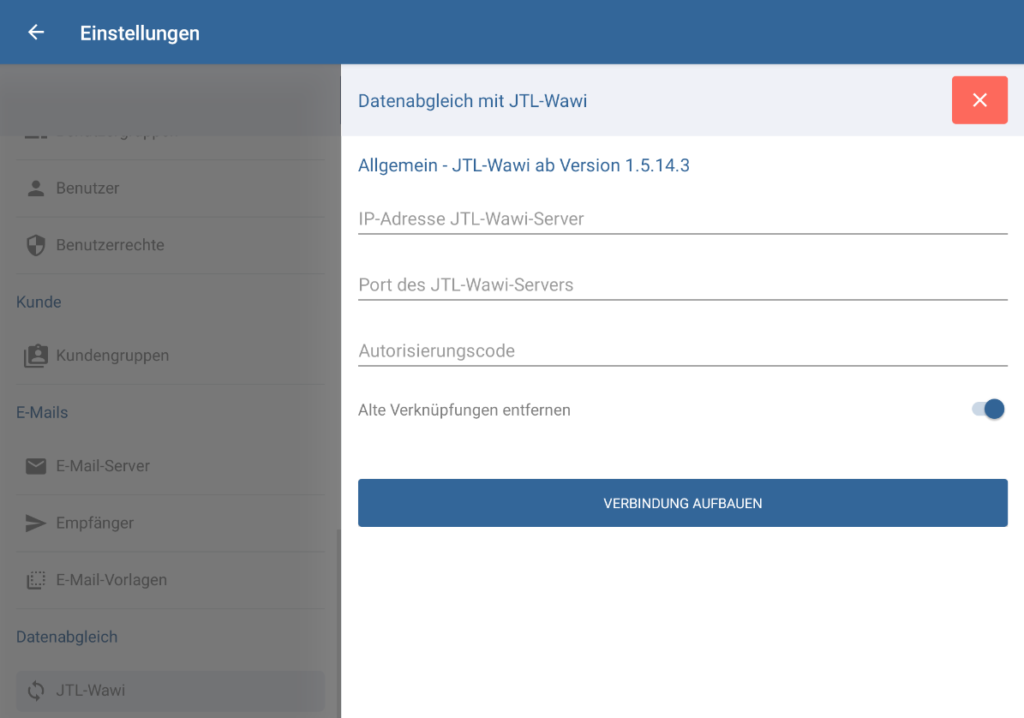1024x718 pixels.
Task: Click the Allgemein JTL-Wawi version link
Action: tap(524, 164)
